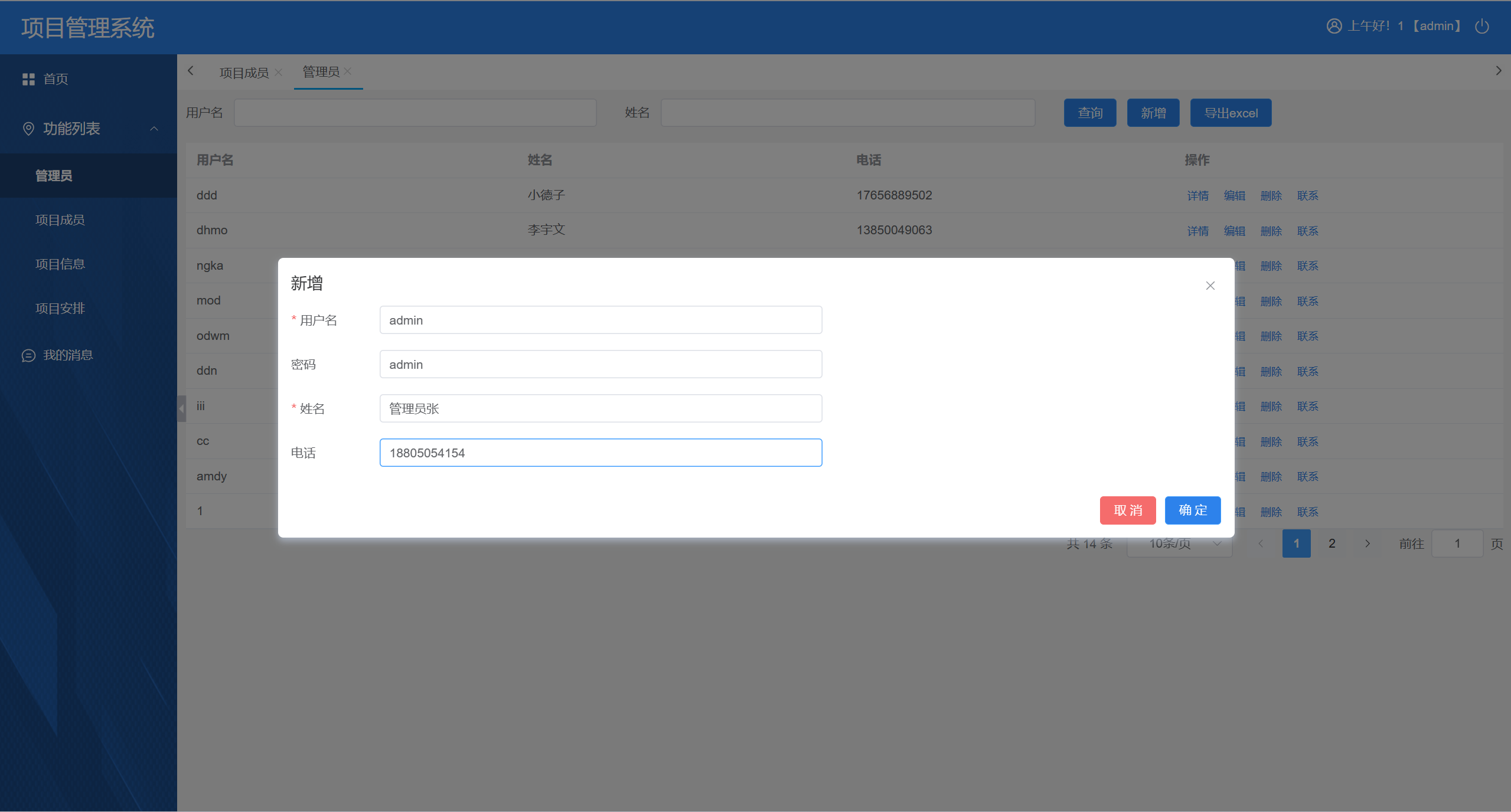
Task: Collapse sidebar using the left-edge handle
Action: tap(182, 408)
